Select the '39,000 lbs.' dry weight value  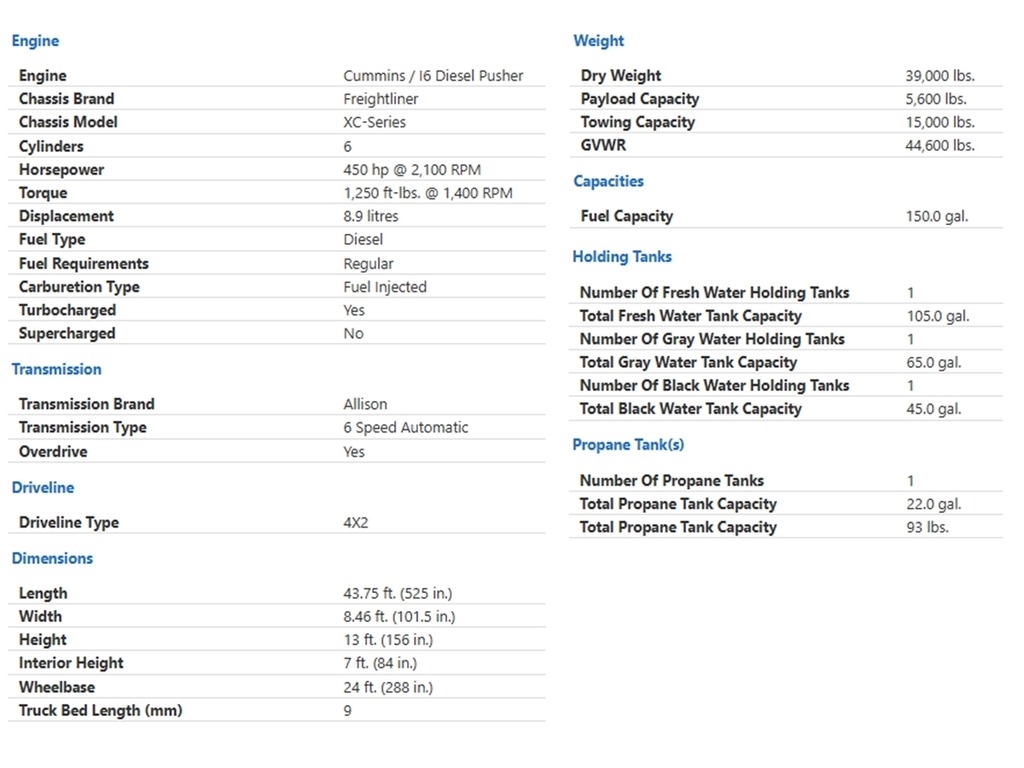[940, 76]
